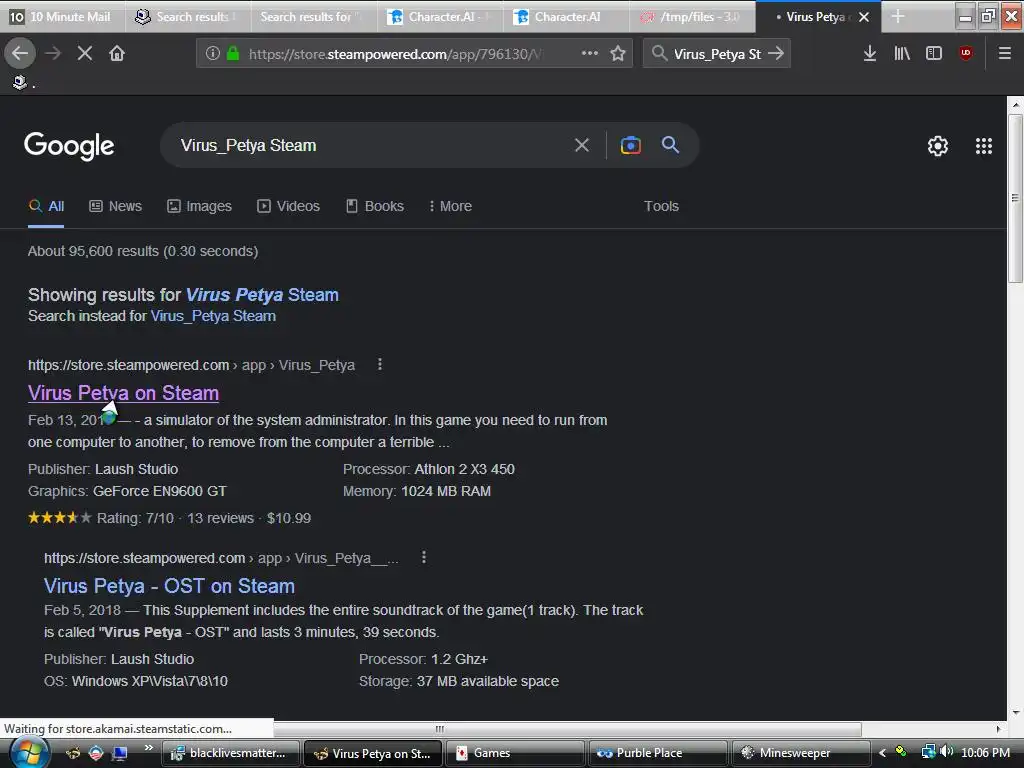
Task: Open the downloads panel
Action: pos(869,54)
